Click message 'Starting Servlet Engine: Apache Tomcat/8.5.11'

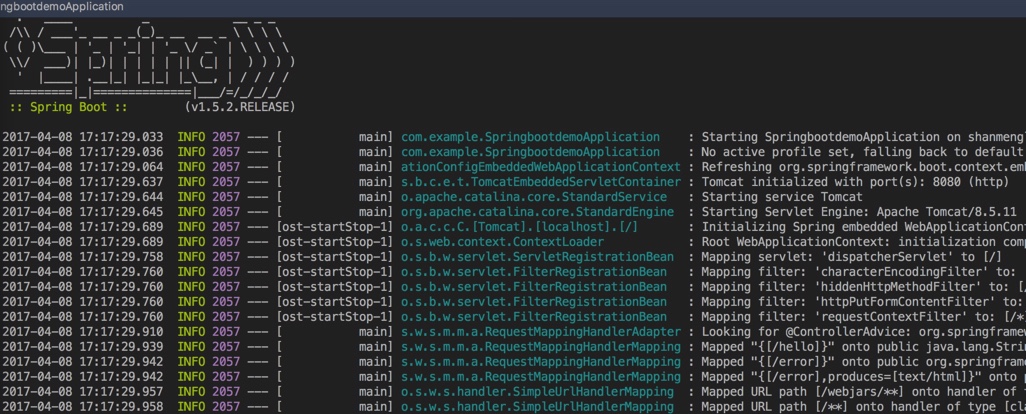coord(859,212)
